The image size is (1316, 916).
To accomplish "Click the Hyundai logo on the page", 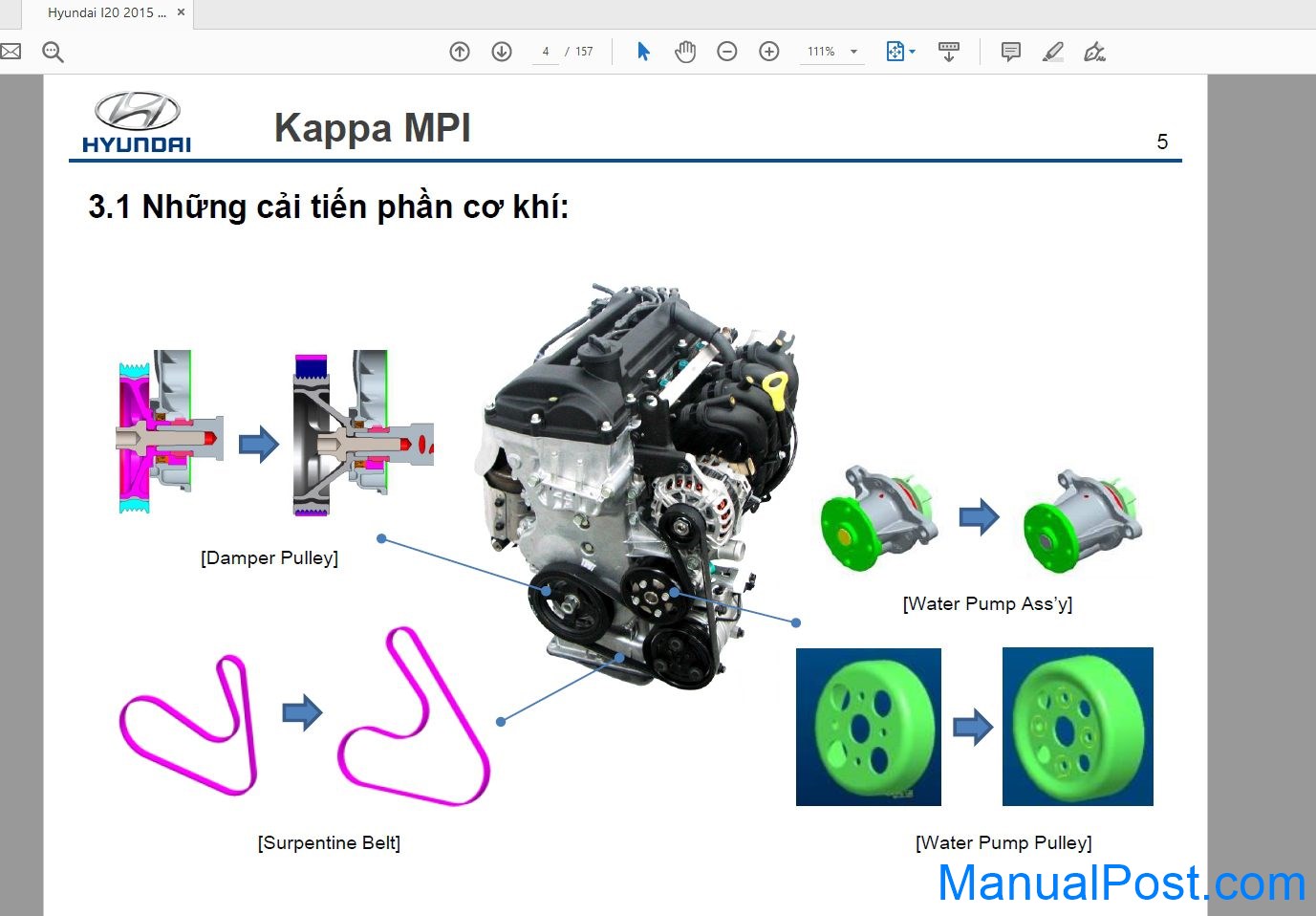I will 137,122.
